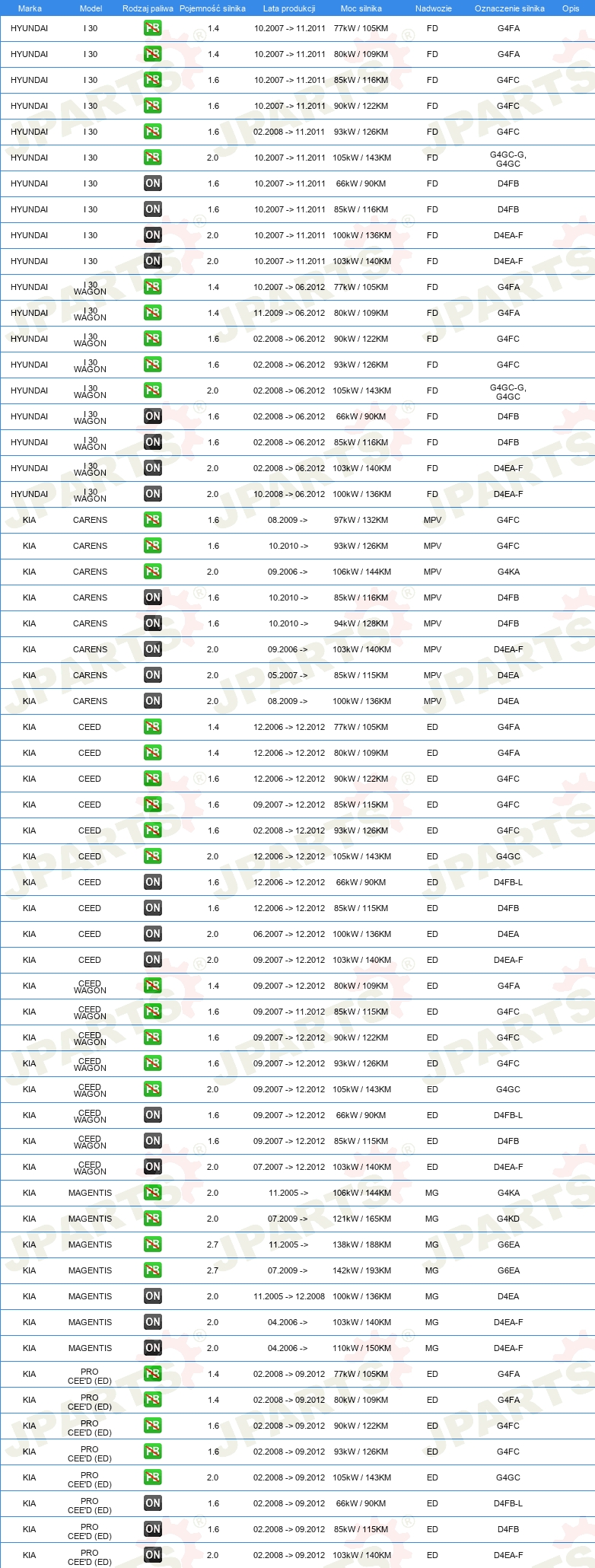Select the 97kW / 132KM power cell

coord(361,520)
